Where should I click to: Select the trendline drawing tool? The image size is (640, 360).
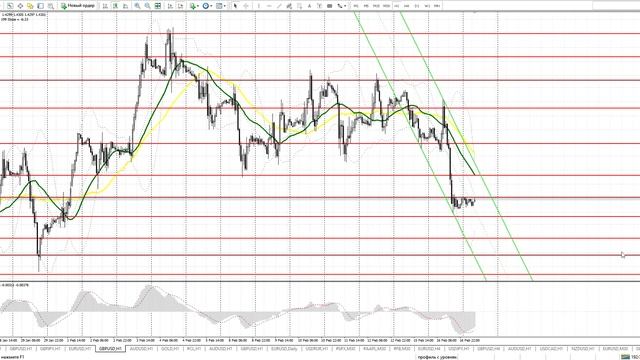279,6
